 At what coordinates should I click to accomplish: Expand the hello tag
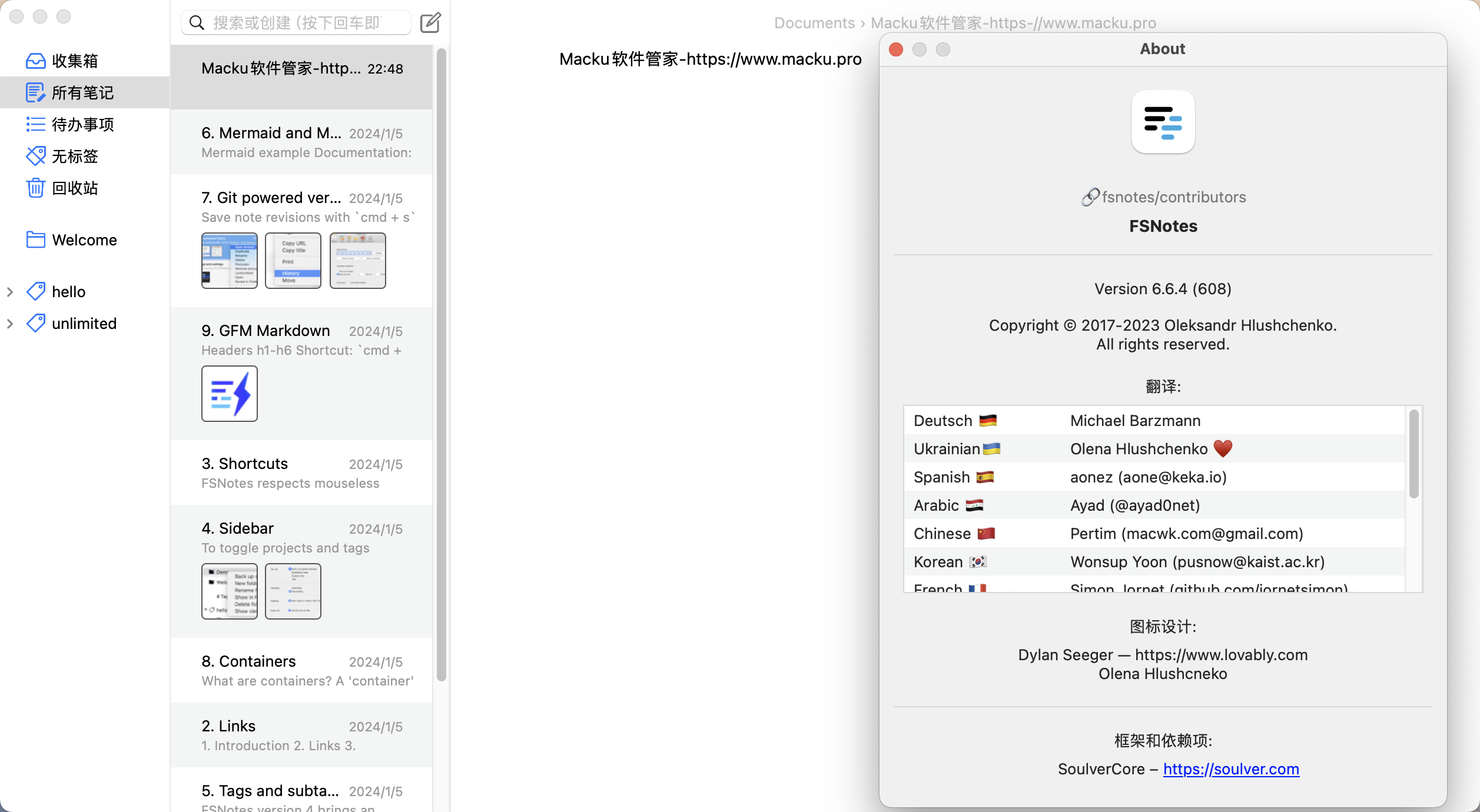[x=10, y=291]
